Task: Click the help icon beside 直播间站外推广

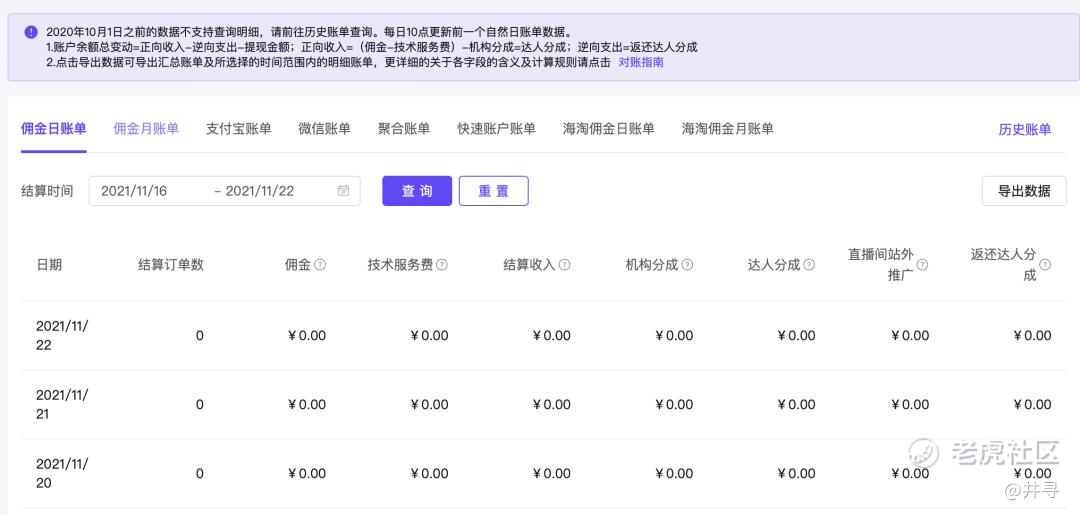Action: pyautogui.click(x=922, y=265)
